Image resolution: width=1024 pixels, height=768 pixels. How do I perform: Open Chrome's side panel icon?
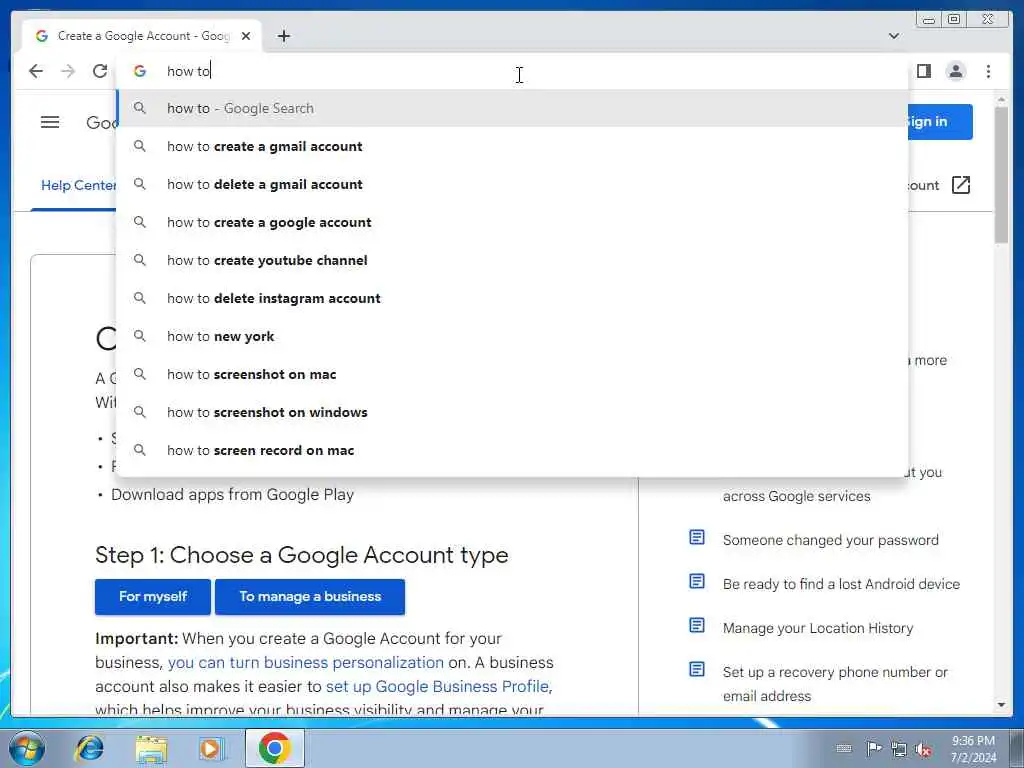923,71
